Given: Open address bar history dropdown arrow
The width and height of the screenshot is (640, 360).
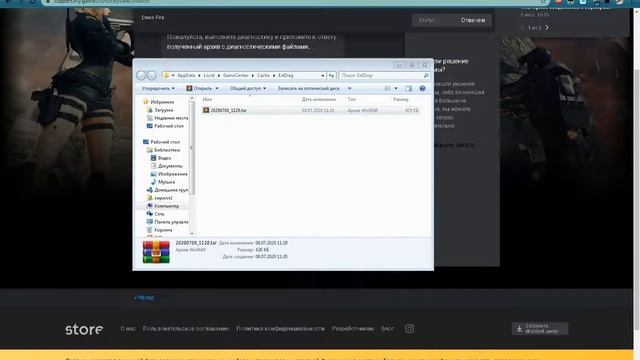Looking at the screenshot, I should (322, 76).
